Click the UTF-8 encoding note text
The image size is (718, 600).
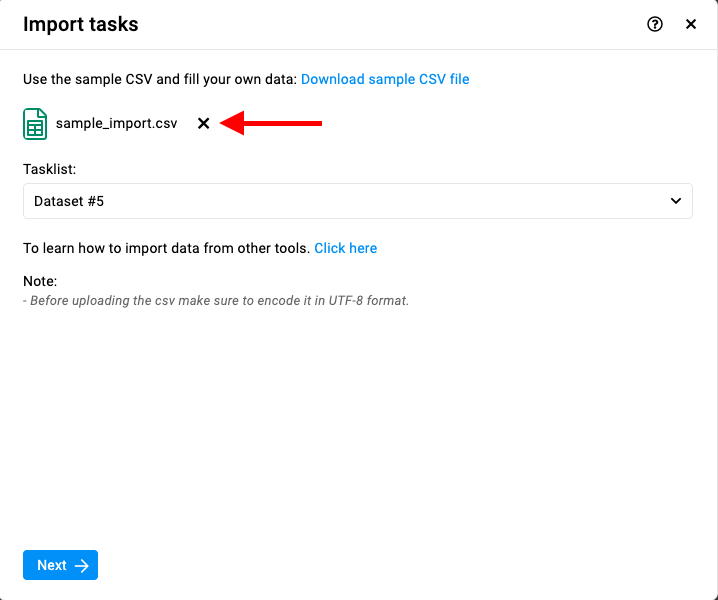tap(216, 301)
